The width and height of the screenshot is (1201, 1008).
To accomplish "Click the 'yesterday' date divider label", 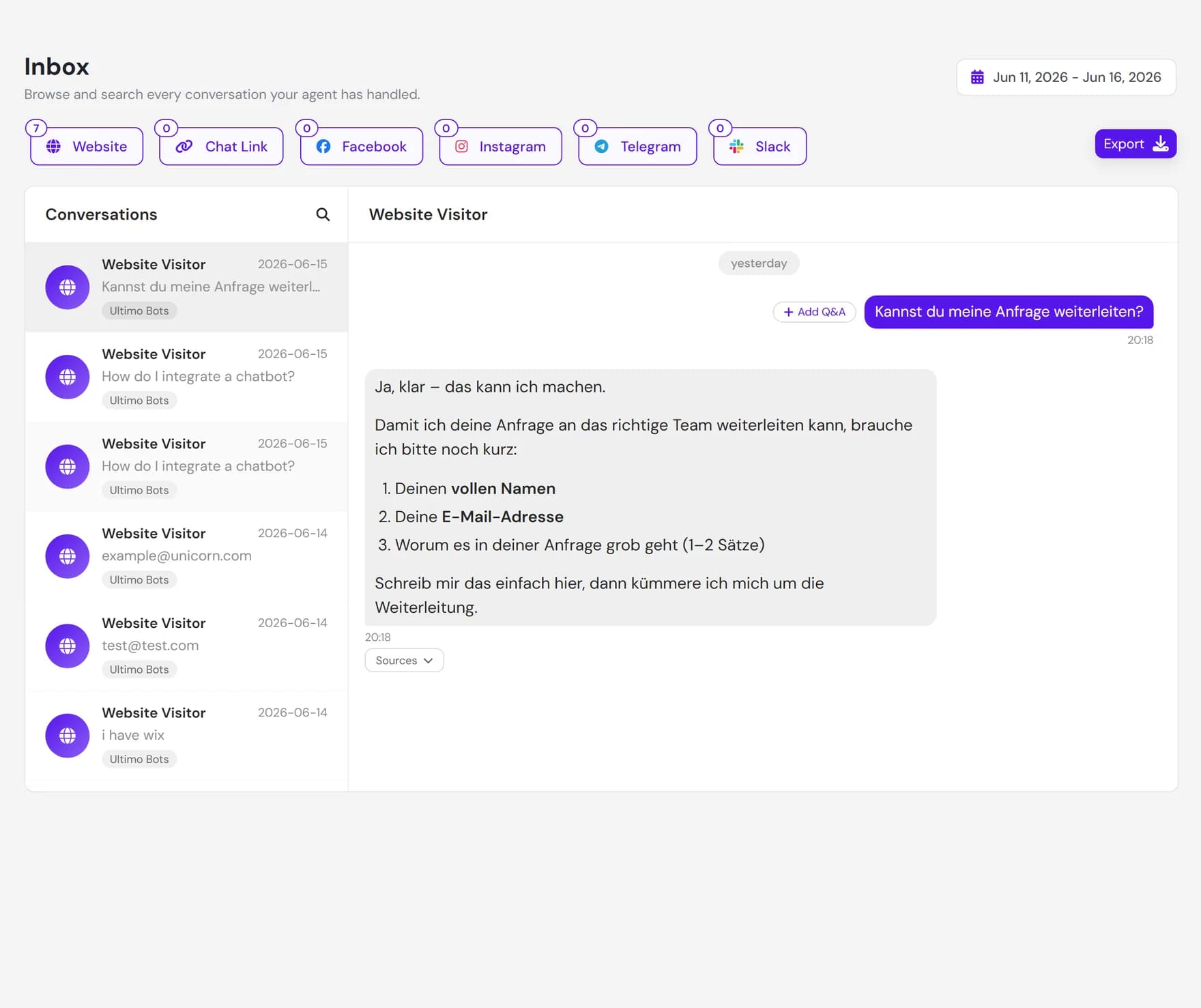I will [x=759, y=263].
